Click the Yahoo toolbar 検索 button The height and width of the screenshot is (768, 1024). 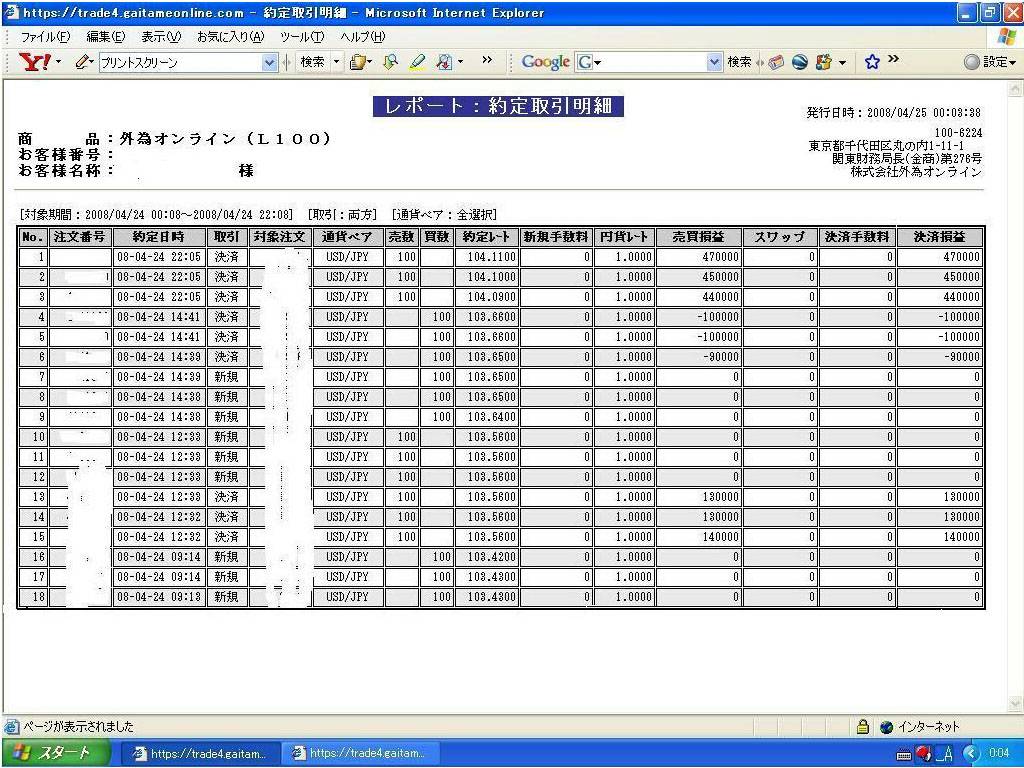coord(313,62)
